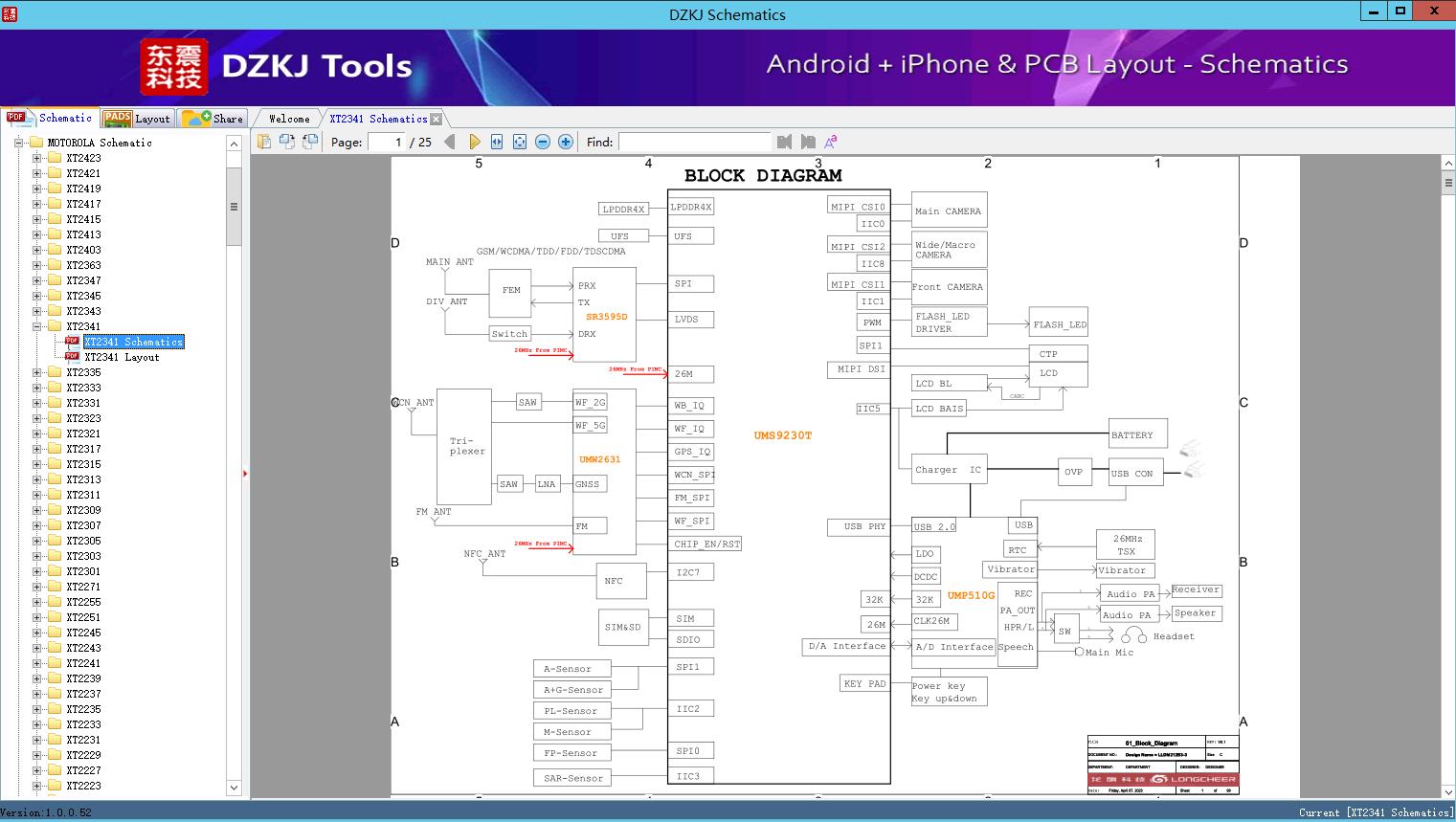Click the XT2343 folder icon
Viewport: 1456px width, 822px height.
pyautogui.click(x=54, y=311)
